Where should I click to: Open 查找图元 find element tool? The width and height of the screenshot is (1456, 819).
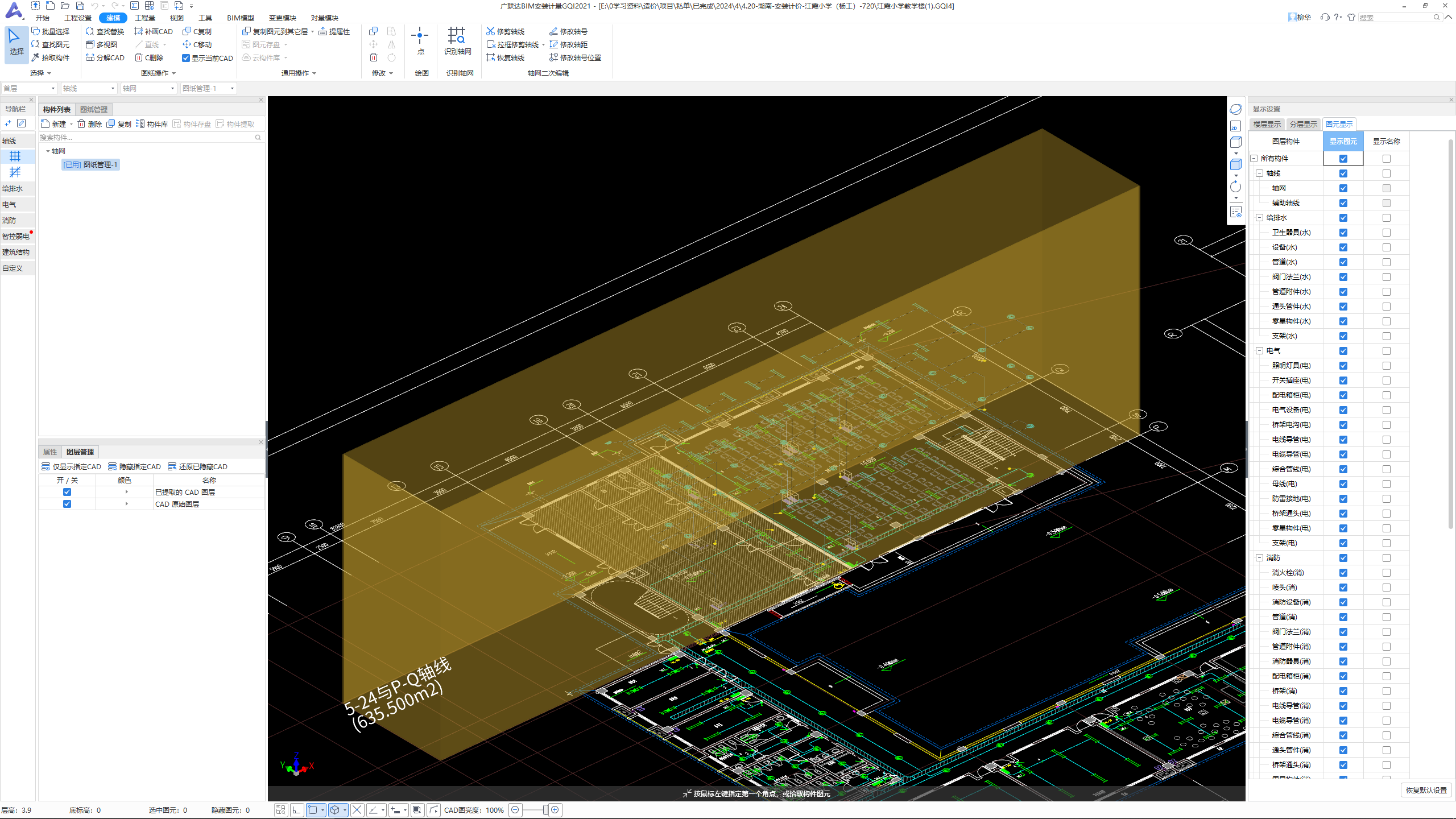tap(51, 44)
